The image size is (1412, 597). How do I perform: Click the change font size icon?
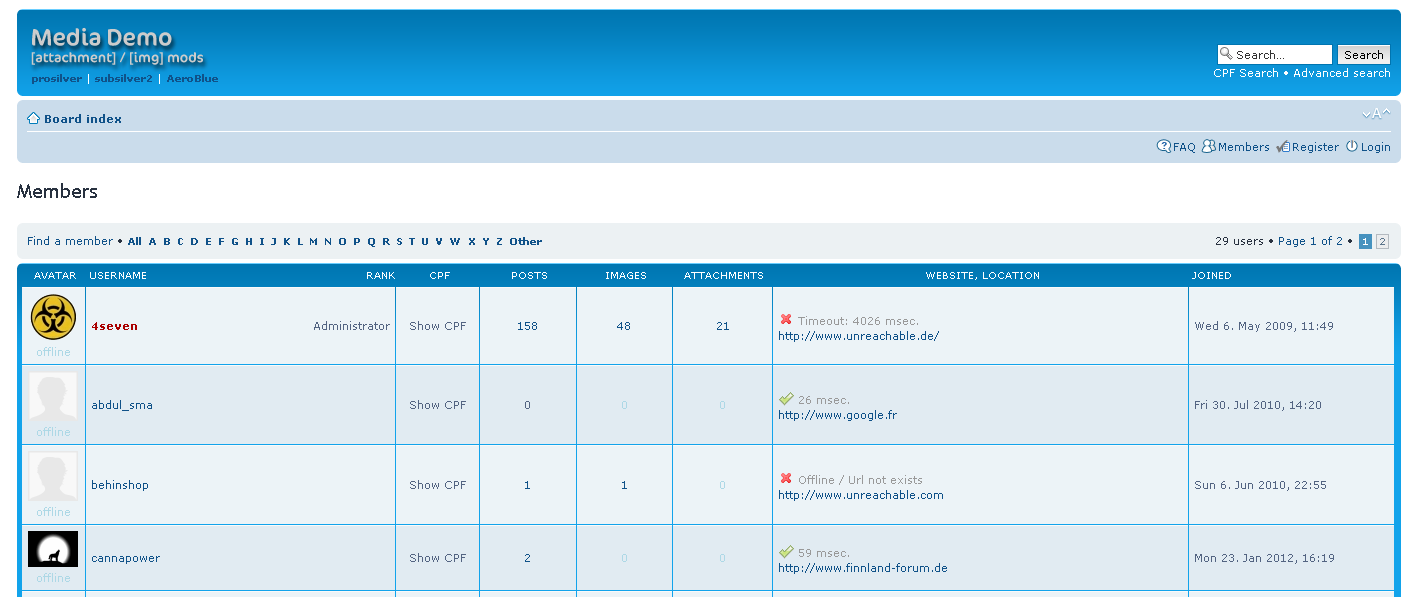tap(1376, 114)
